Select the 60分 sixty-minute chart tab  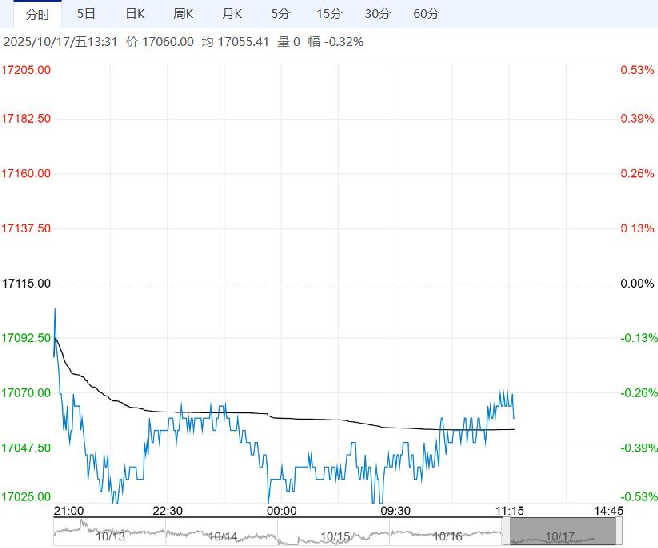pyautogui.click(x=426, y=14)
